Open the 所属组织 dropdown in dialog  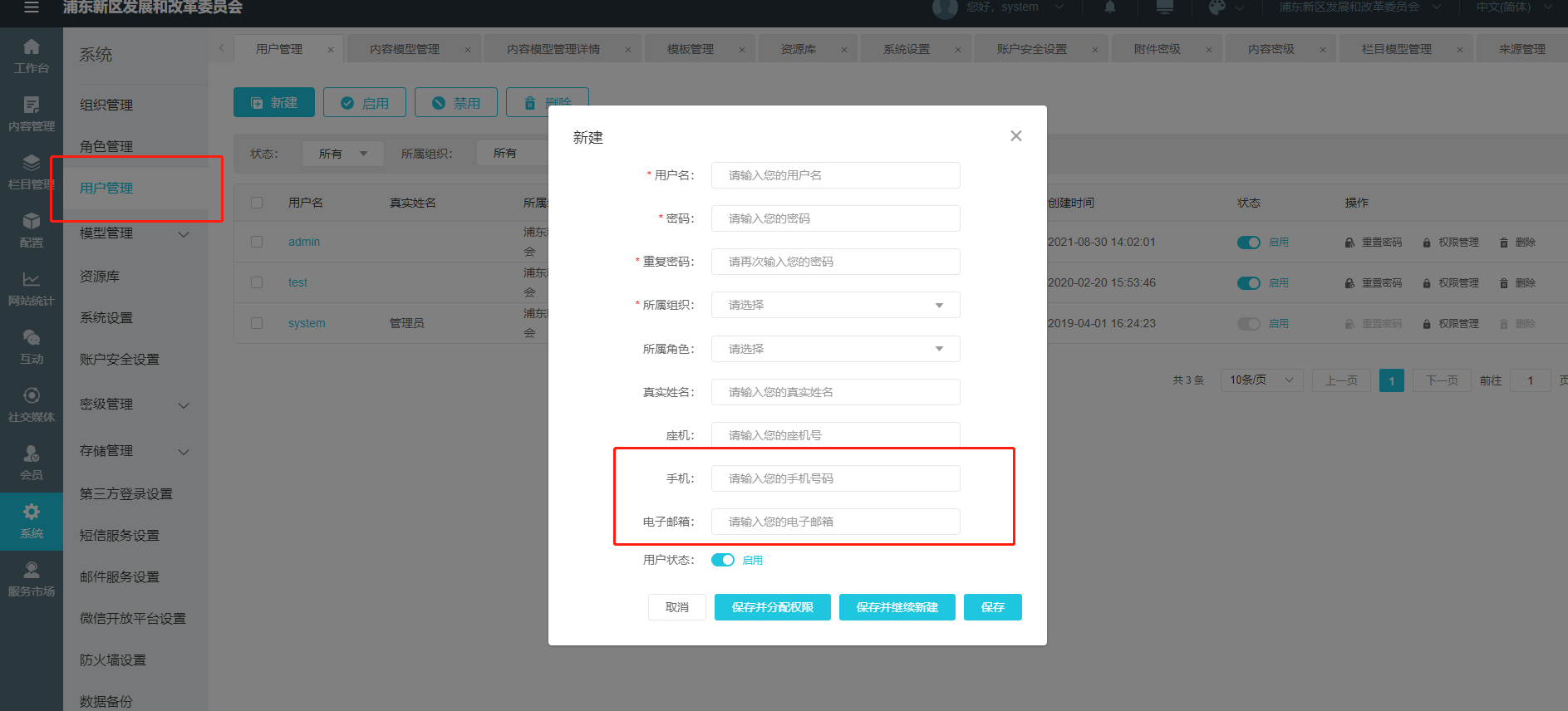click(835, 305)
